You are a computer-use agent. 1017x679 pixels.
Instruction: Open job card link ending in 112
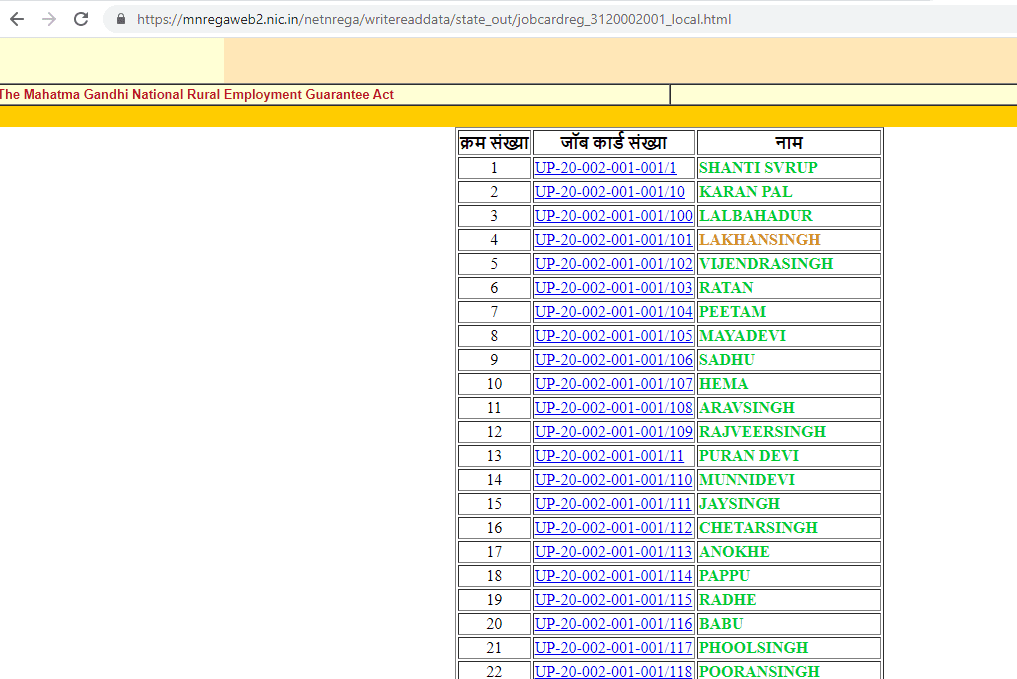point(613,528)
